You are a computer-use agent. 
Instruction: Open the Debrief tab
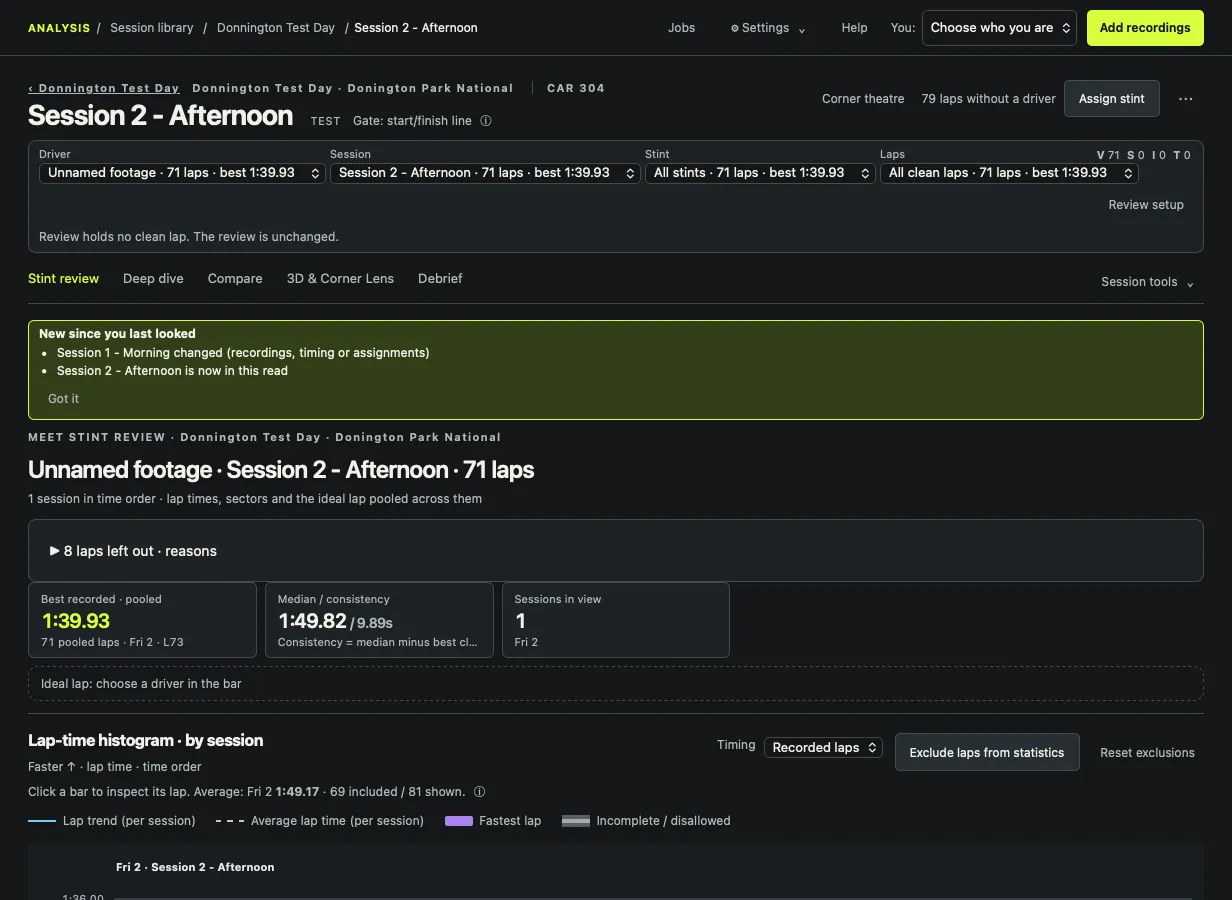[440, 279]
